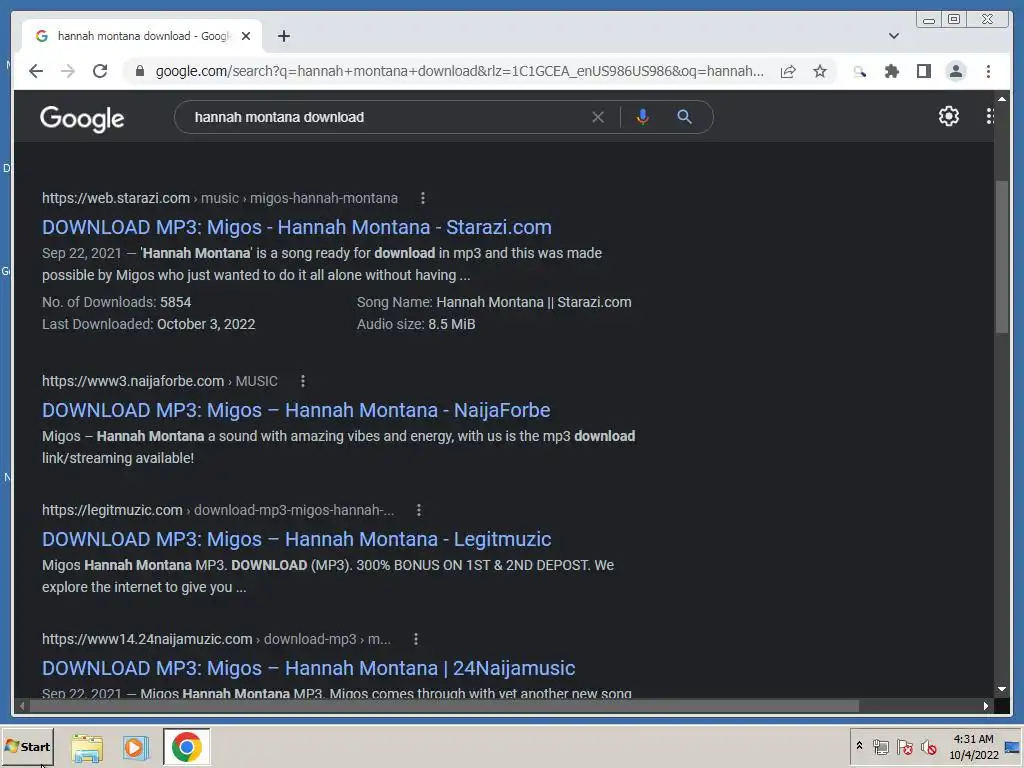The image size is (1024, 768).
Task: Open Action Center flag tray icon
Action: pos(904,747)
